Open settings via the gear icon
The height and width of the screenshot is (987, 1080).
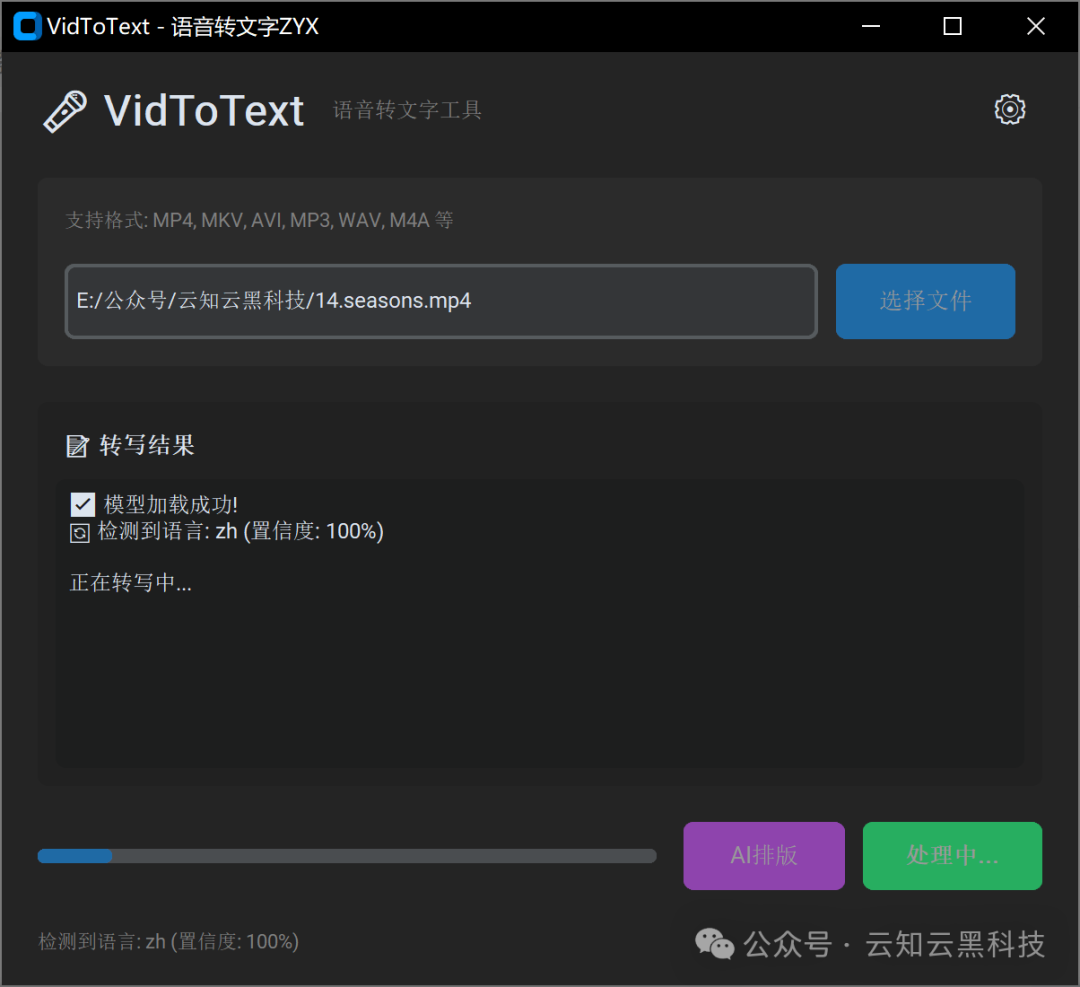click(x=1010, y=110)
